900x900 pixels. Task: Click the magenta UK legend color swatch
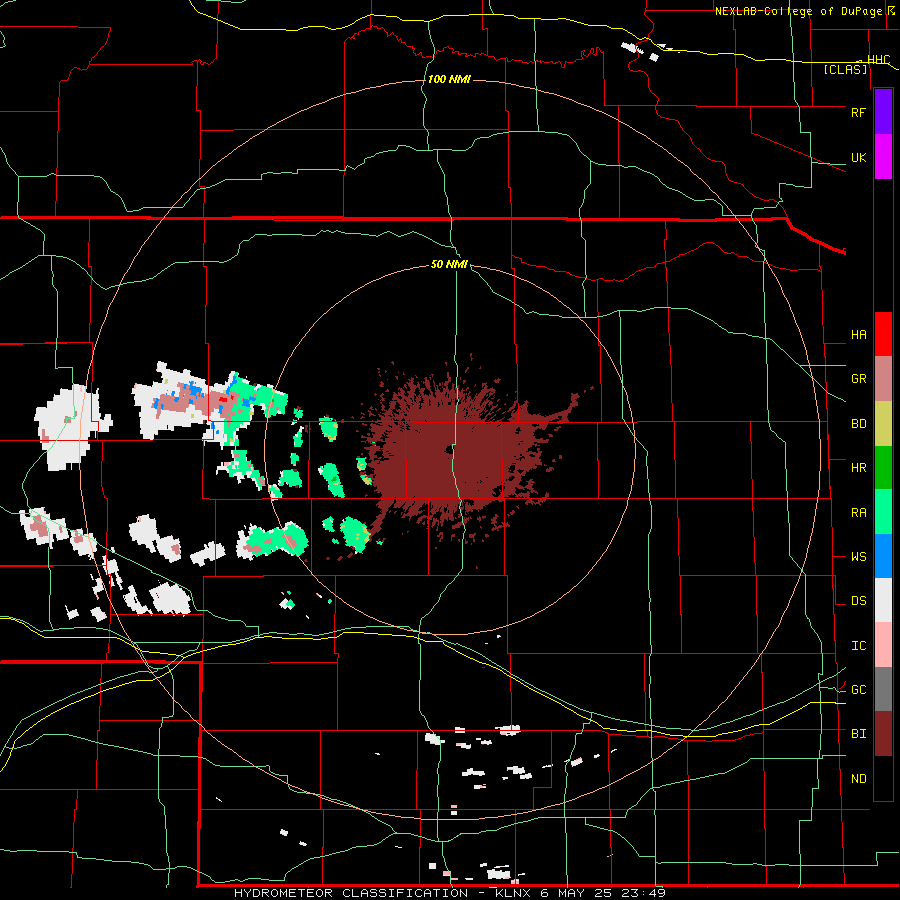pyautogui.click(x=883, y=157)
